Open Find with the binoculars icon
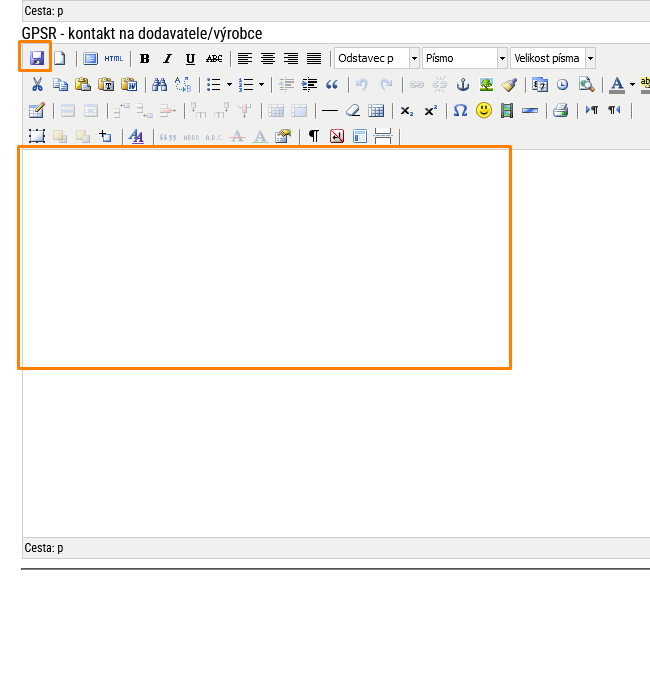The image size is (650, 680). 160,84
